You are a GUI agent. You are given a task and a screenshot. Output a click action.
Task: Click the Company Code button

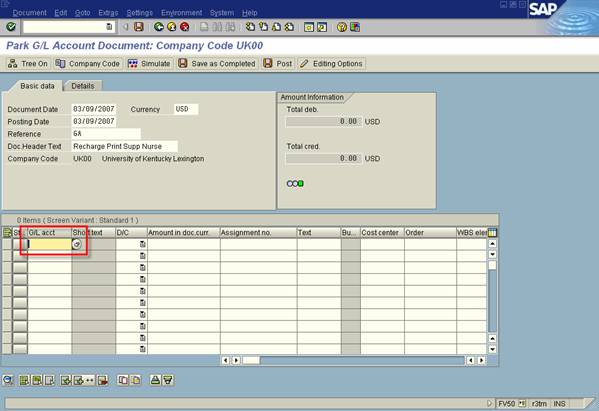[x=87, y=64]
